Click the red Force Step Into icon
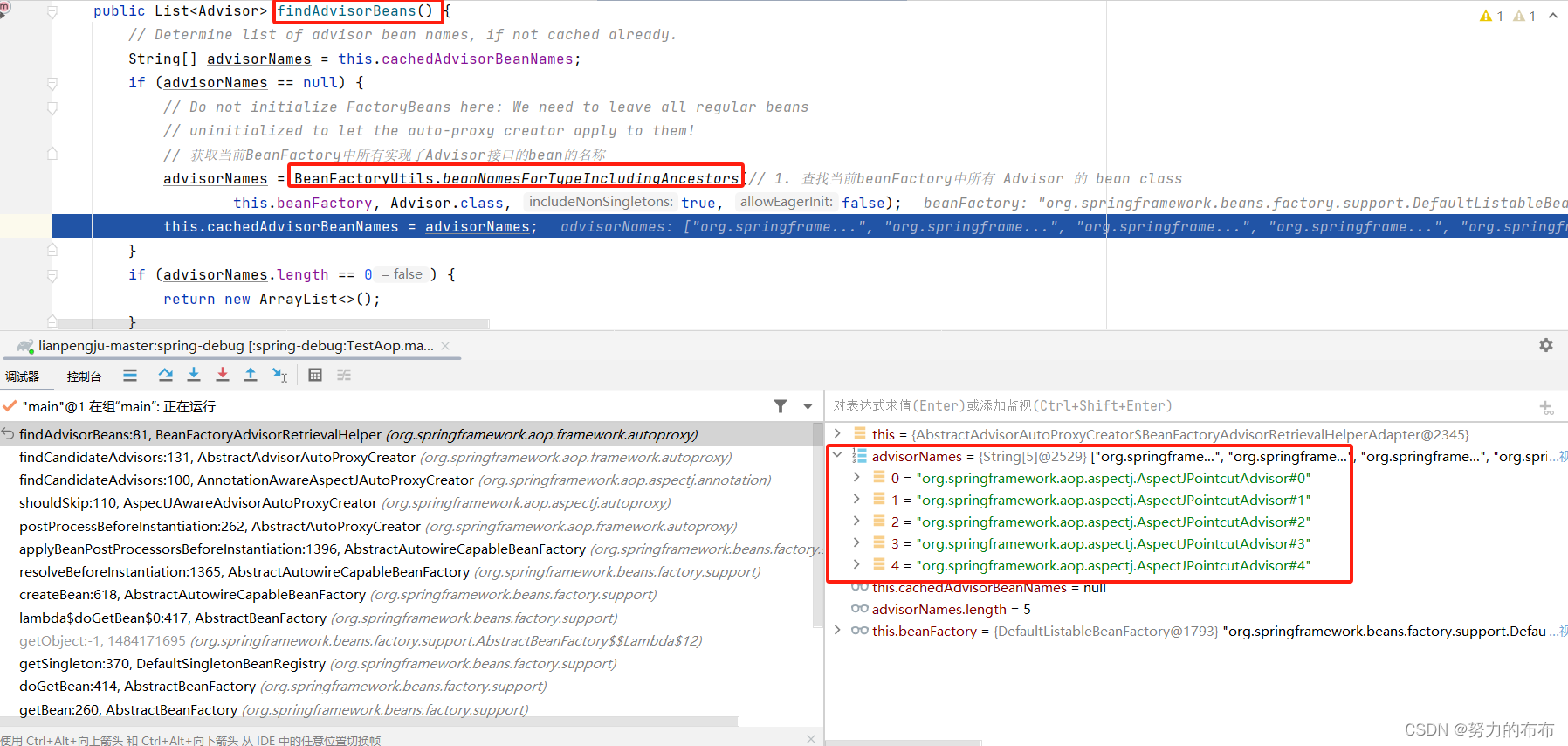The width and height of the screenshot is (1568, 746). [223, 375]
